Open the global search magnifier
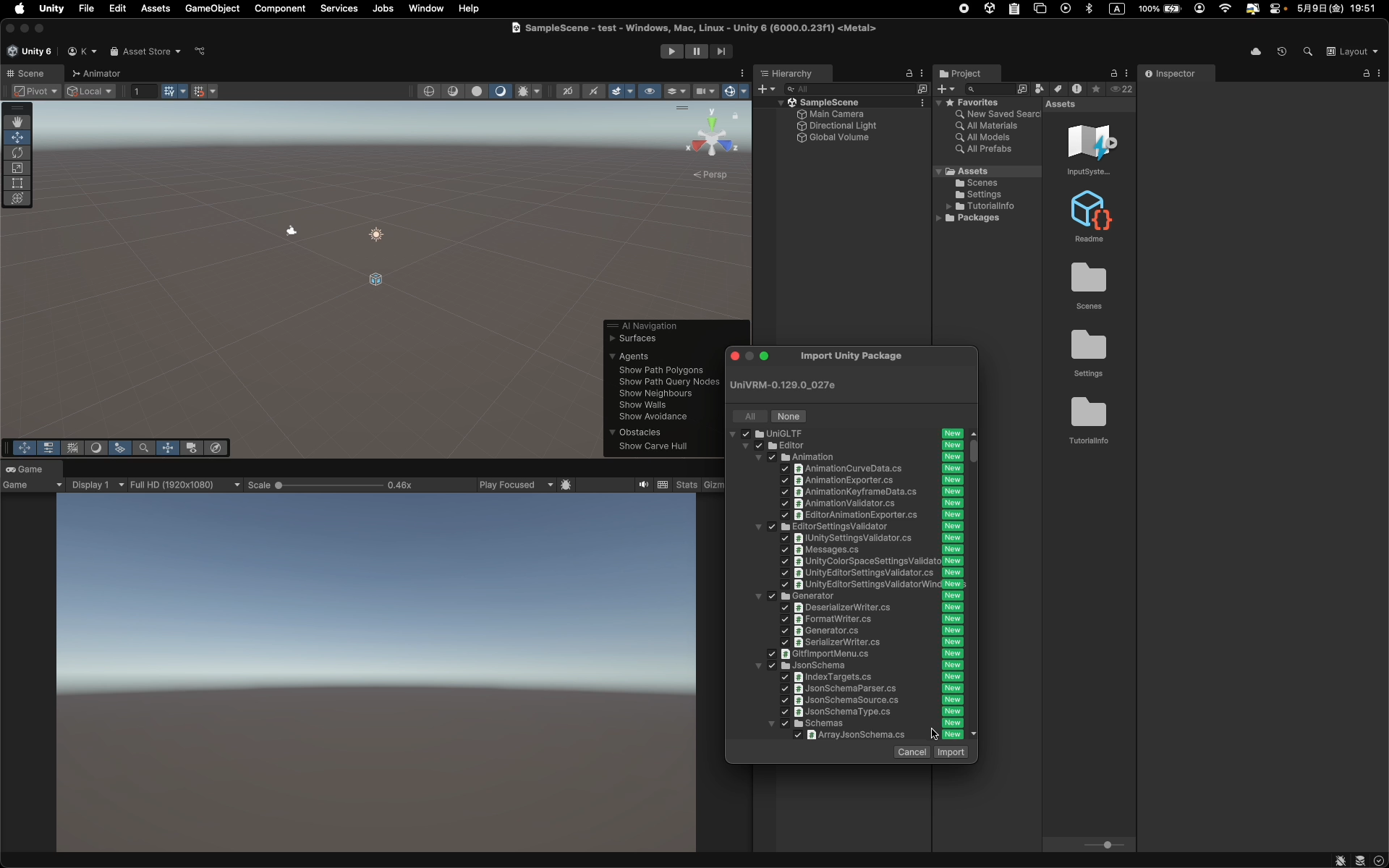Screen dimensions: 1389x868 click(x=1307, y=51)
